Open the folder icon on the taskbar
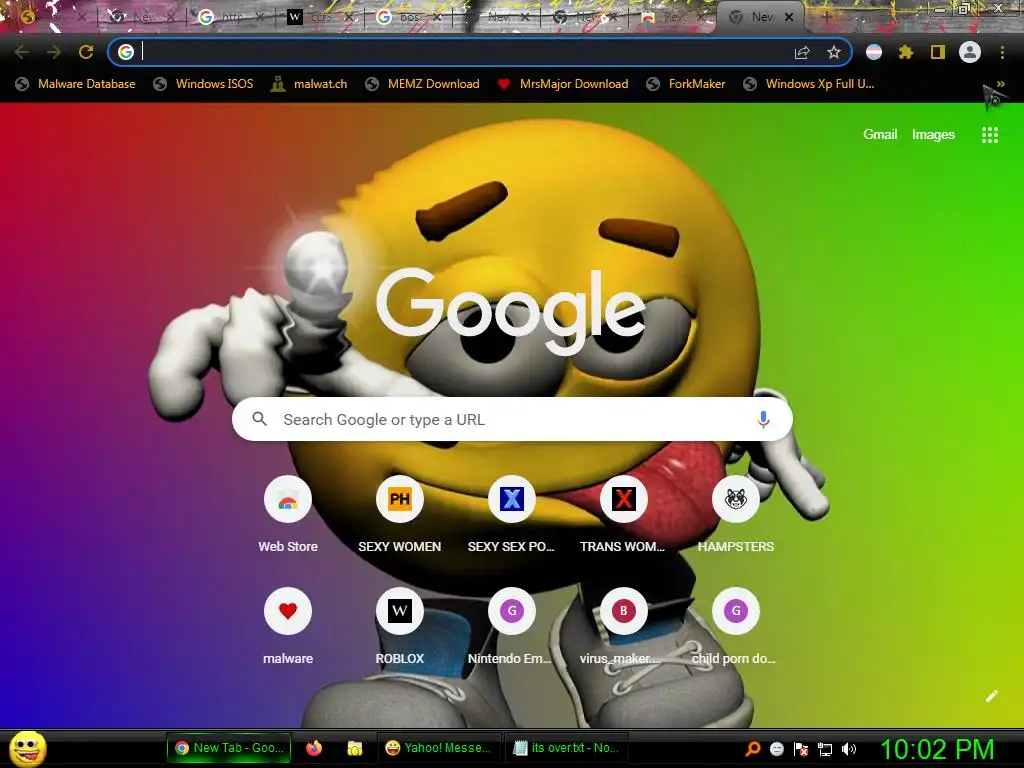 pos(355,748)
